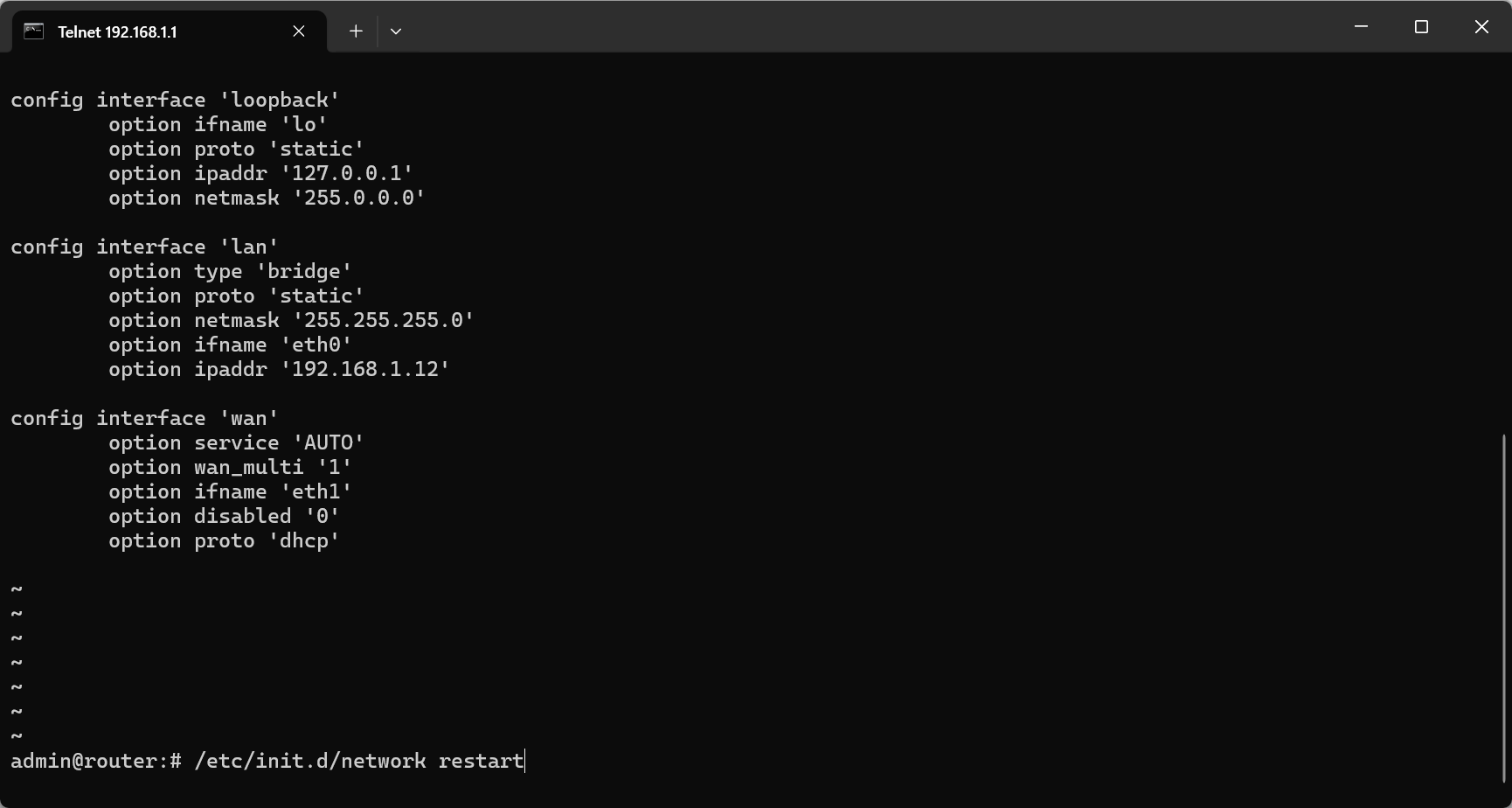This screenshot has width=1512, height=808.
Task: Place the cursor on the proto 'dhcp' line
Action: [224, 541]
